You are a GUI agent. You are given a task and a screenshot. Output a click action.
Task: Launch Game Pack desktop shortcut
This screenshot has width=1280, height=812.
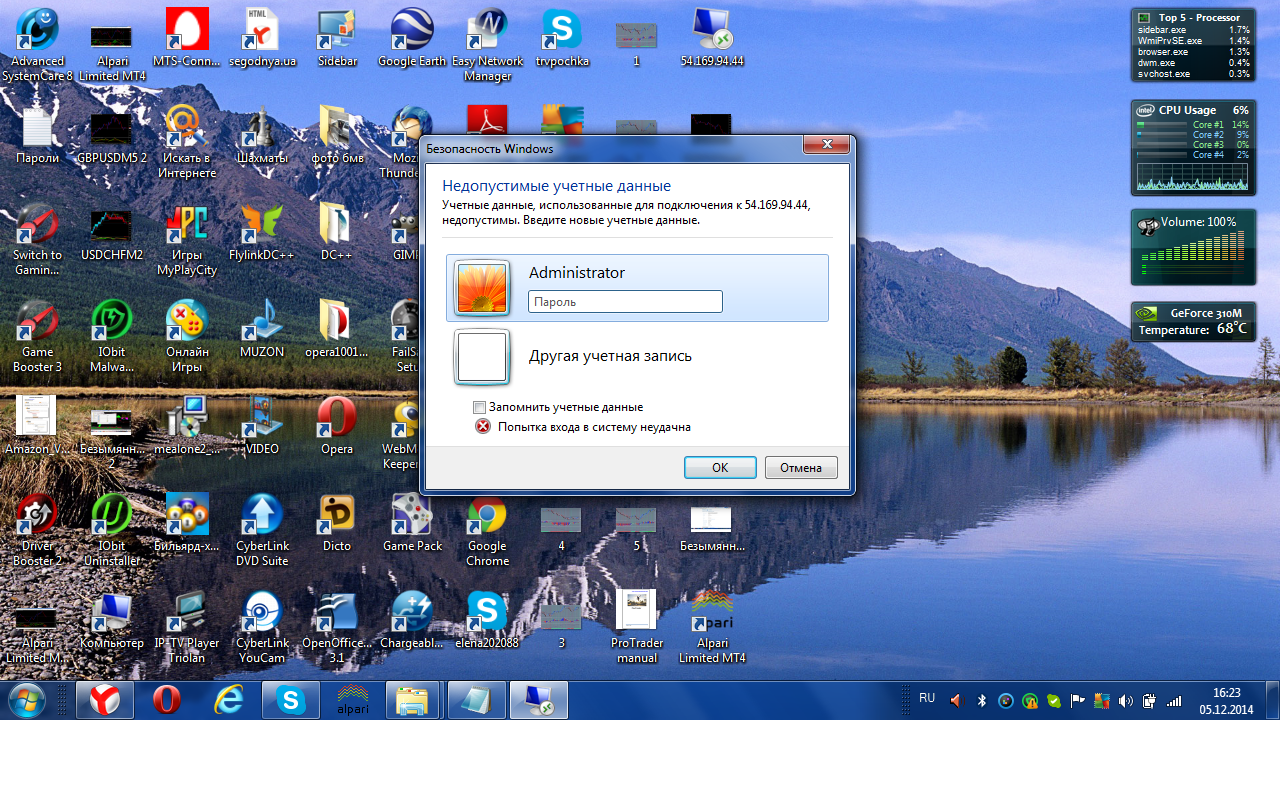point(412,523)
